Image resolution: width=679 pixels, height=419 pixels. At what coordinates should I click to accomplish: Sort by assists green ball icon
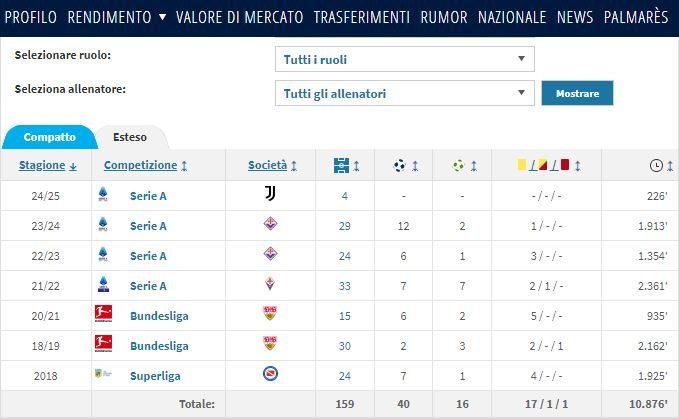(x=458, y=165)
